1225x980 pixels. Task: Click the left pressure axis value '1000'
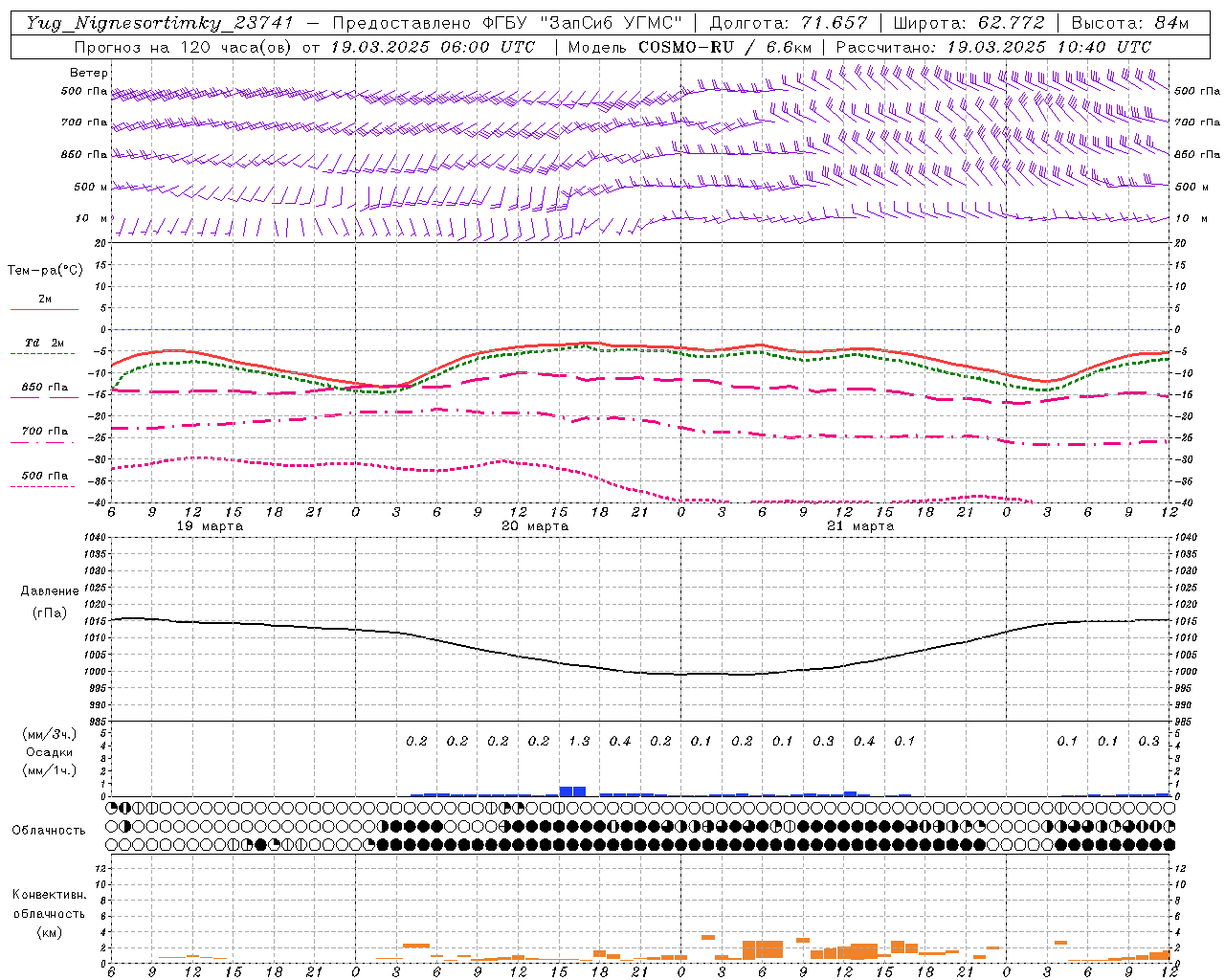tap(95, 672)
